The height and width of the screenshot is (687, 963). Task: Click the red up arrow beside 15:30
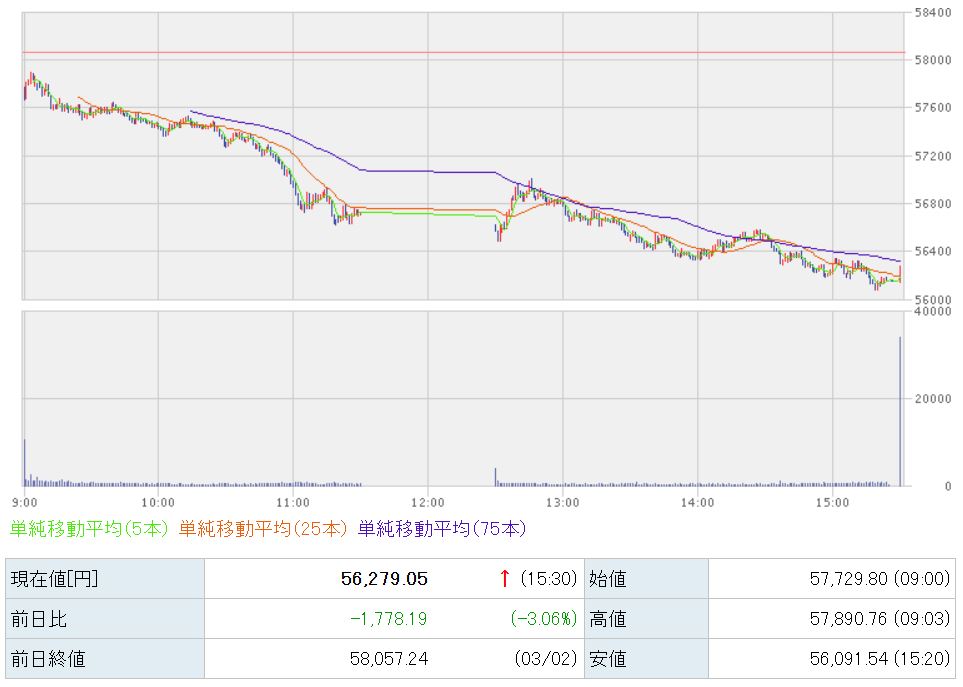click(505, 578)
